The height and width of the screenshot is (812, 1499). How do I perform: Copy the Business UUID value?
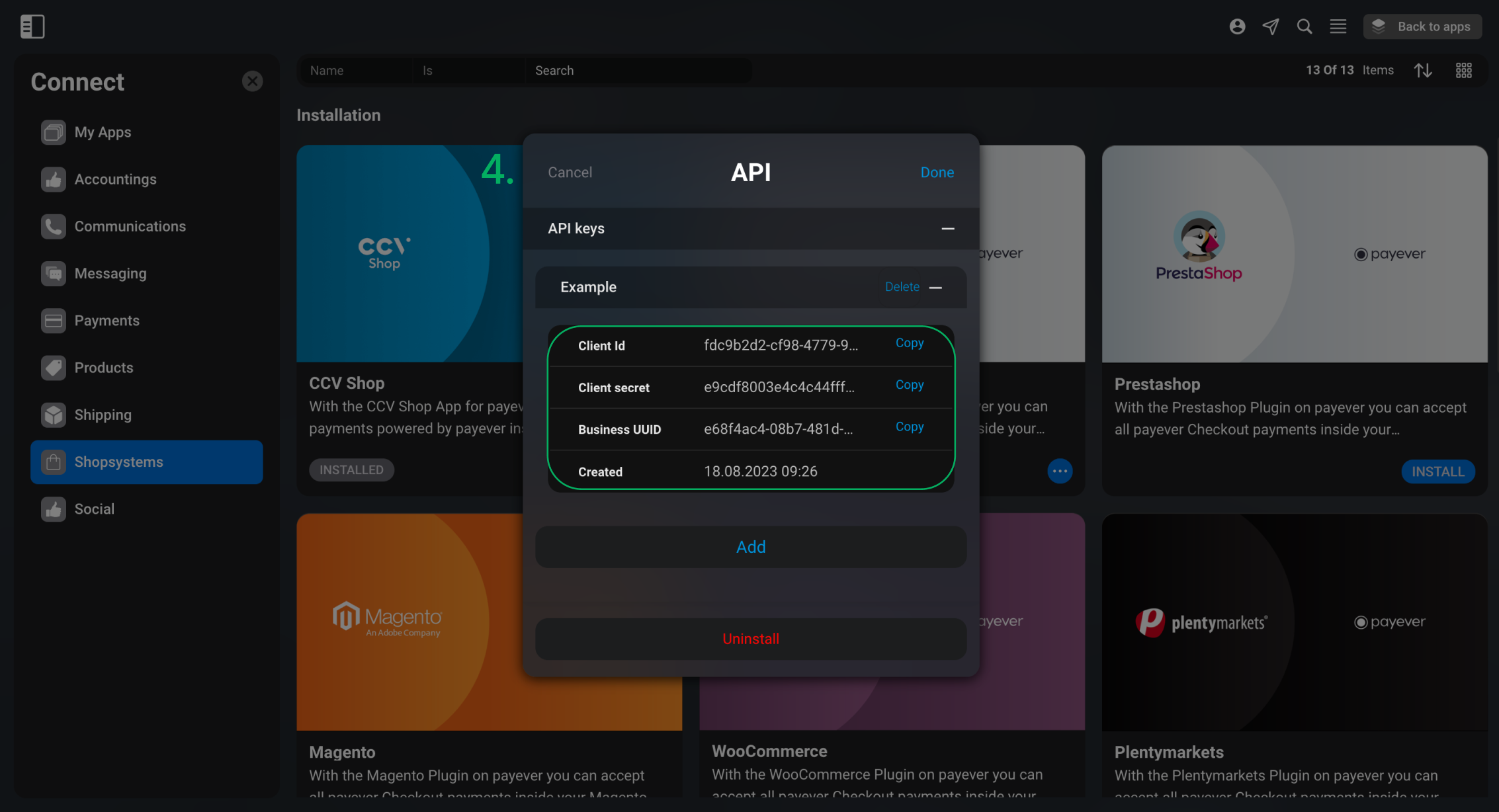coord(909,427)
